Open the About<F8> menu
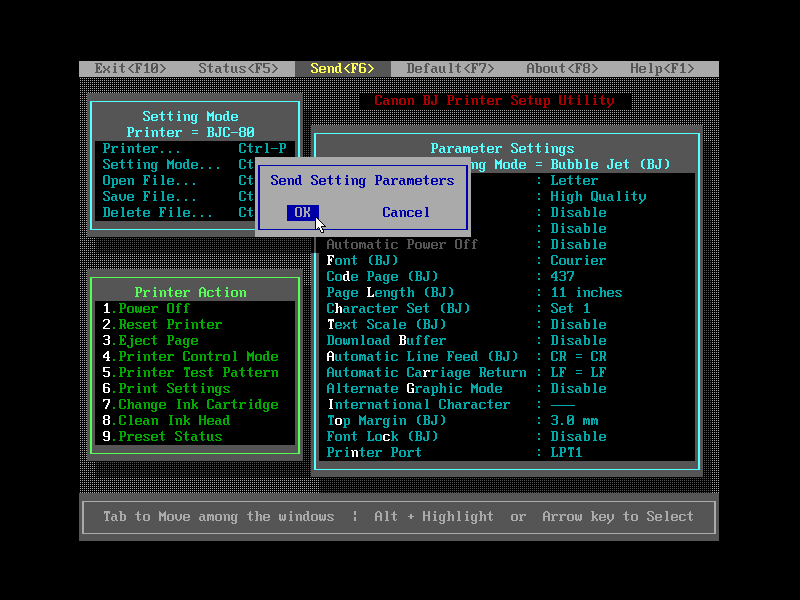This screenshot has height=600, width=800. tap(562, 68)
